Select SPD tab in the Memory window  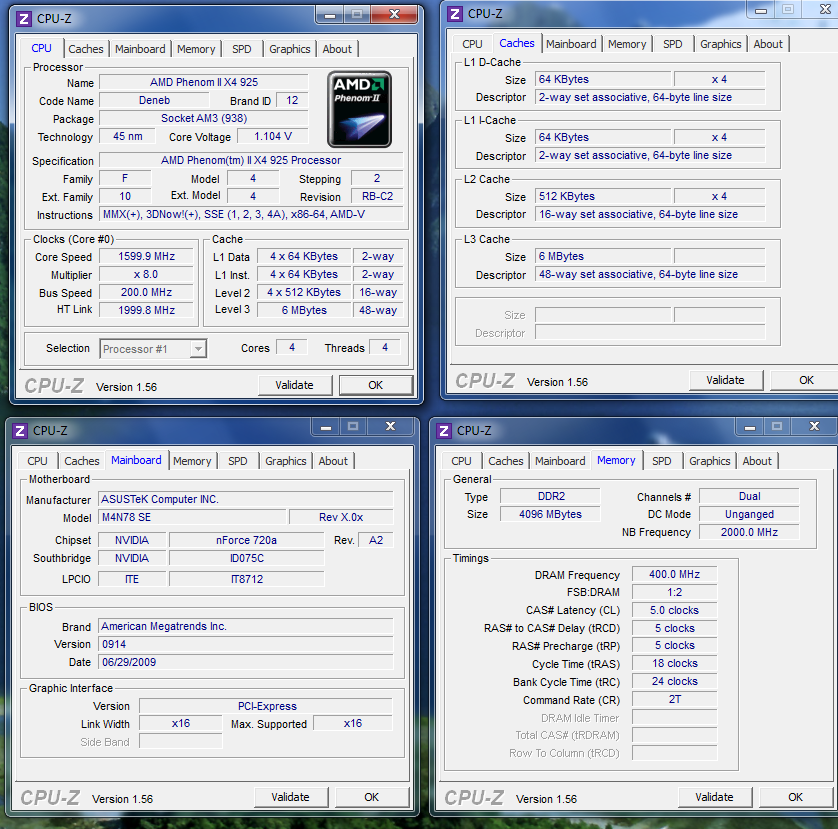click(x=662, y=461)
